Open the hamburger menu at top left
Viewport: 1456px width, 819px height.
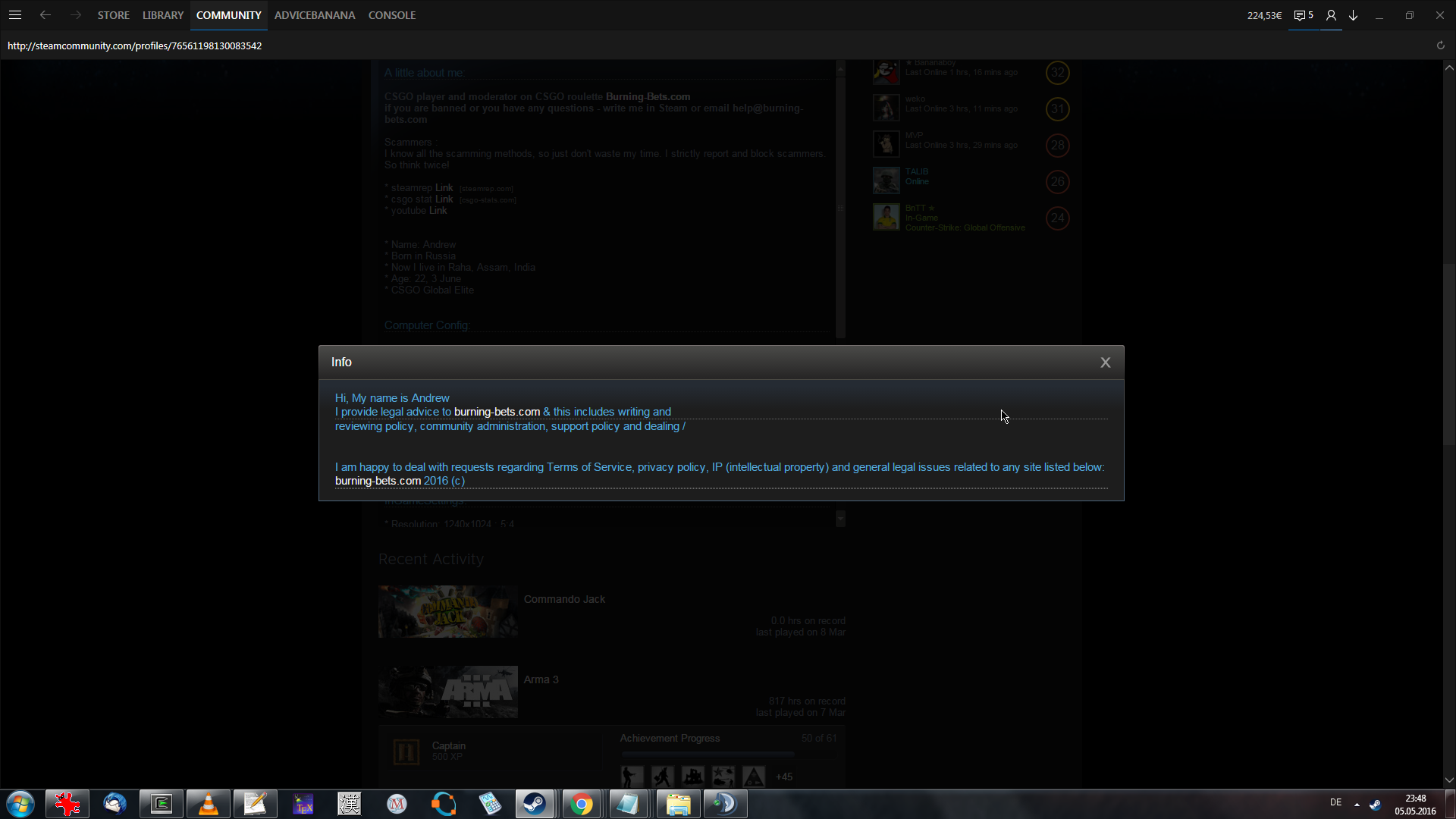[x=15, y=15]
